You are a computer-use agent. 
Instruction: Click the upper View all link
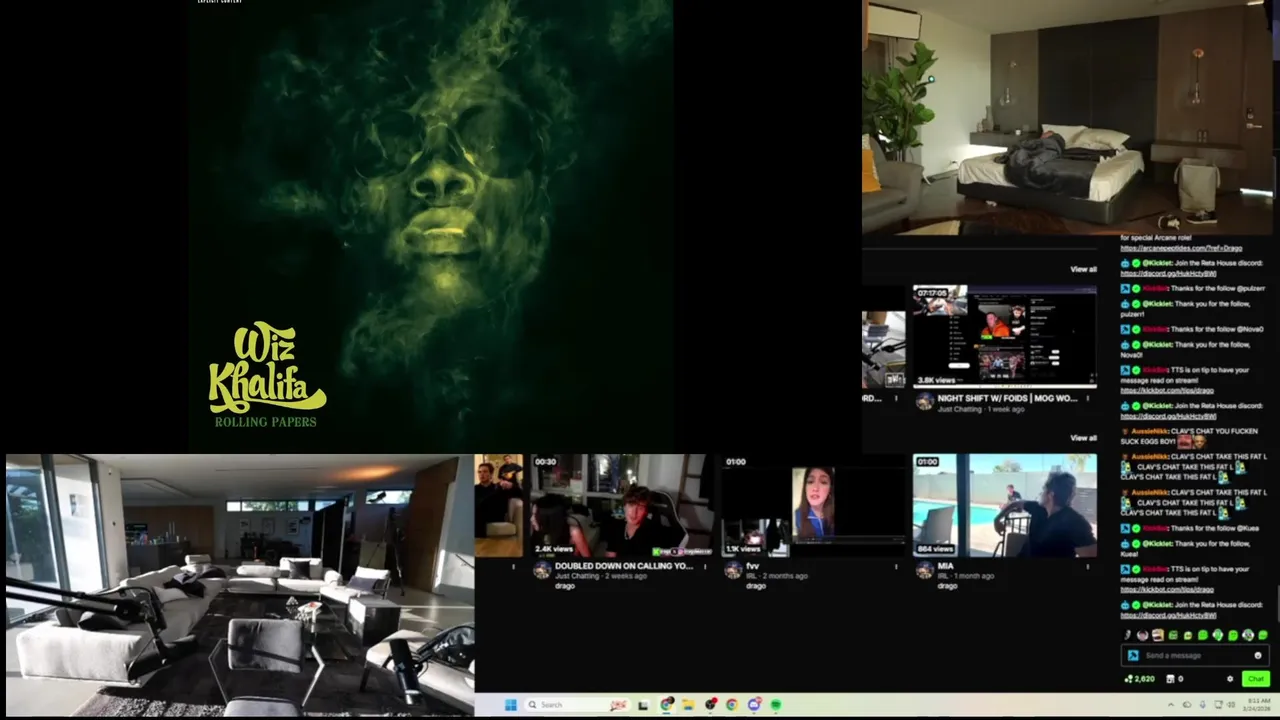point(1083,269)
